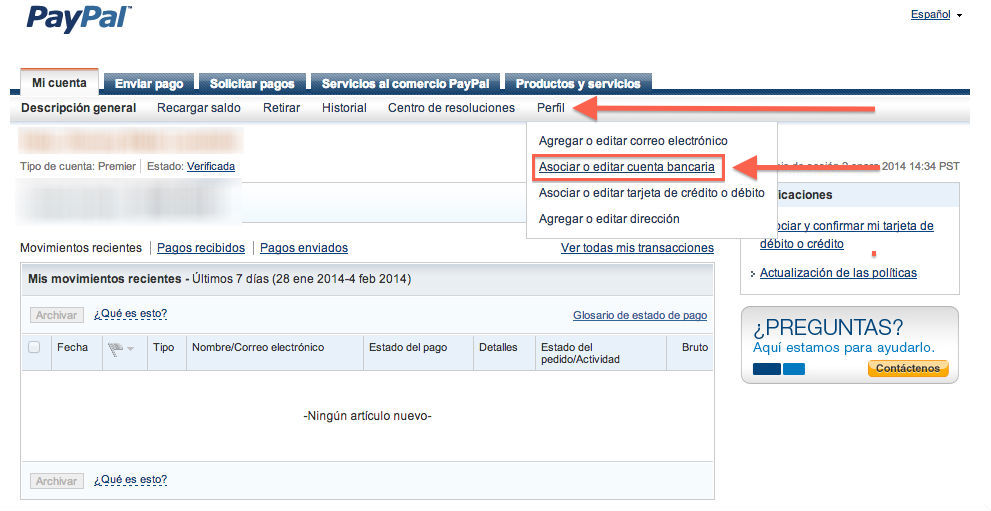Image resolution: width=991 pixels, height=511 pixels.
Task: Open the Productos y servicios tab
Action: pos(578,84)
